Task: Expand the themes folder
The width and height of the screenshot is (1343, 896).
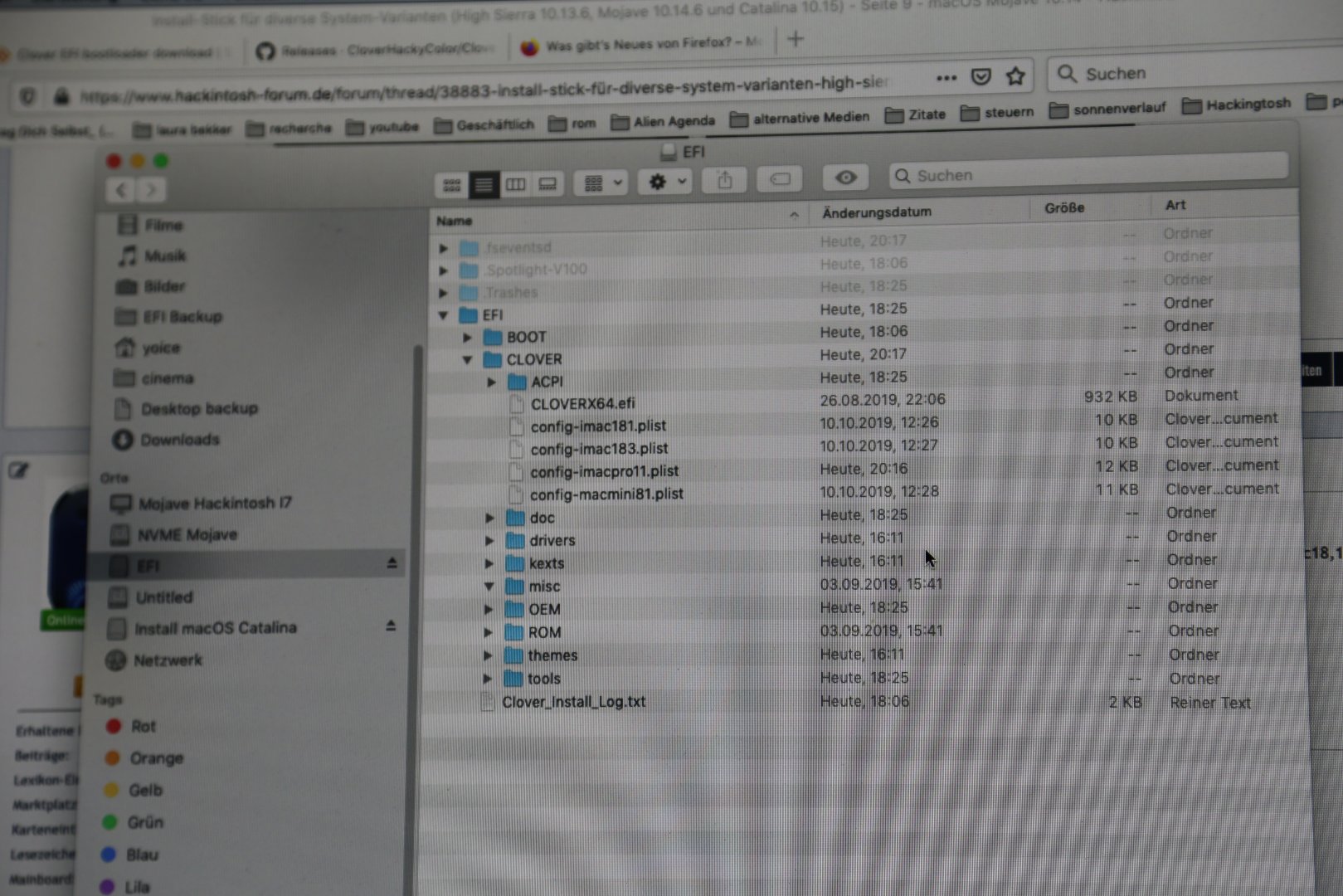Action: point(488,656)
